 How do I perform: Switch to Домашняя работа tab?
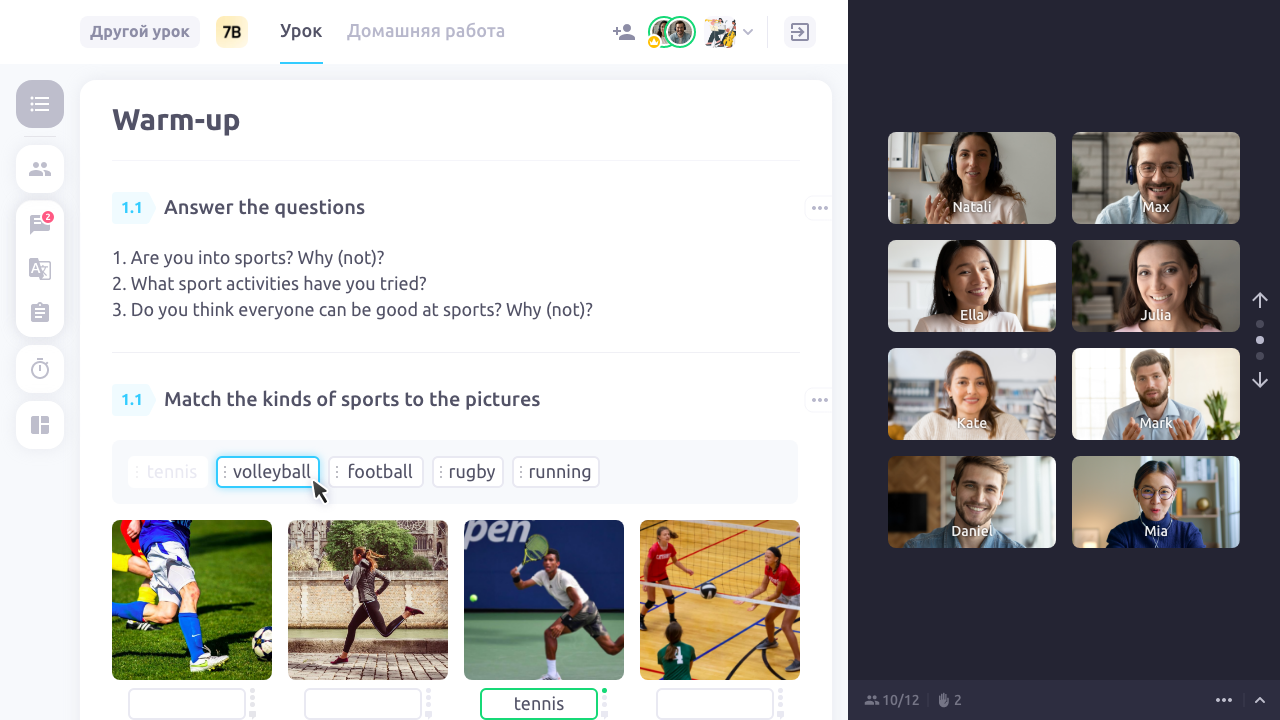click(426, 31)
